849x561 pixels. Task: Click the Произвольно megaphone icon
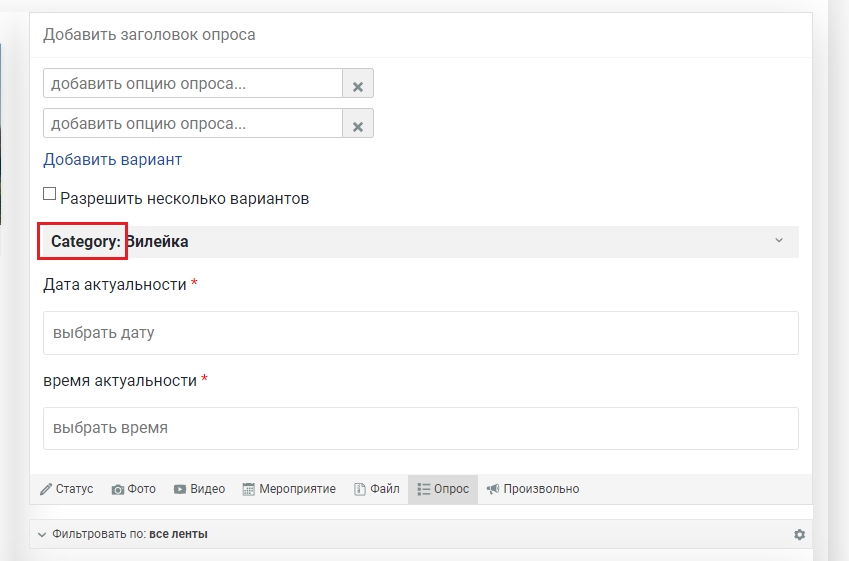click(493, 490)
